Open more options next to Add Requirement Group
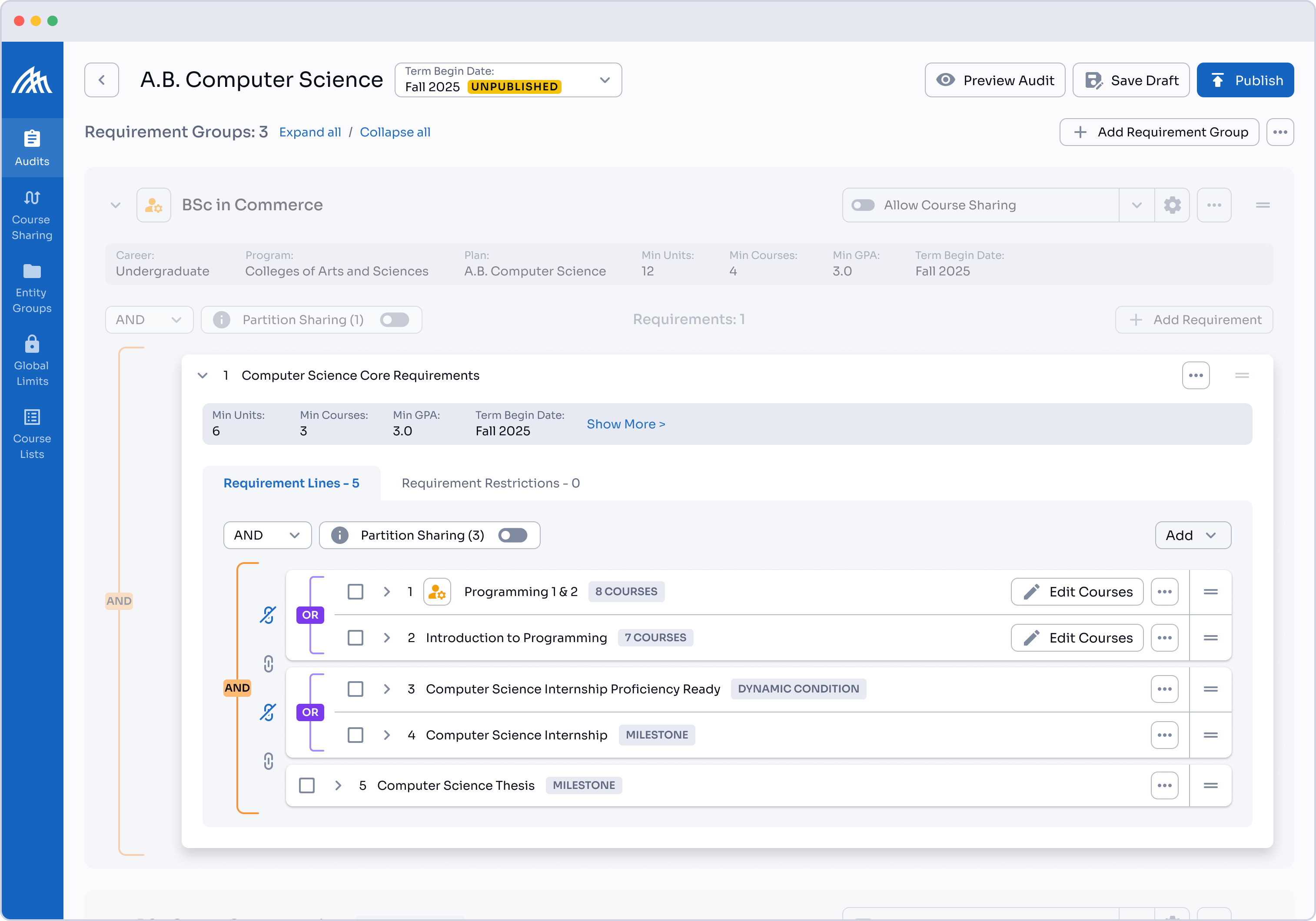 1280,133
